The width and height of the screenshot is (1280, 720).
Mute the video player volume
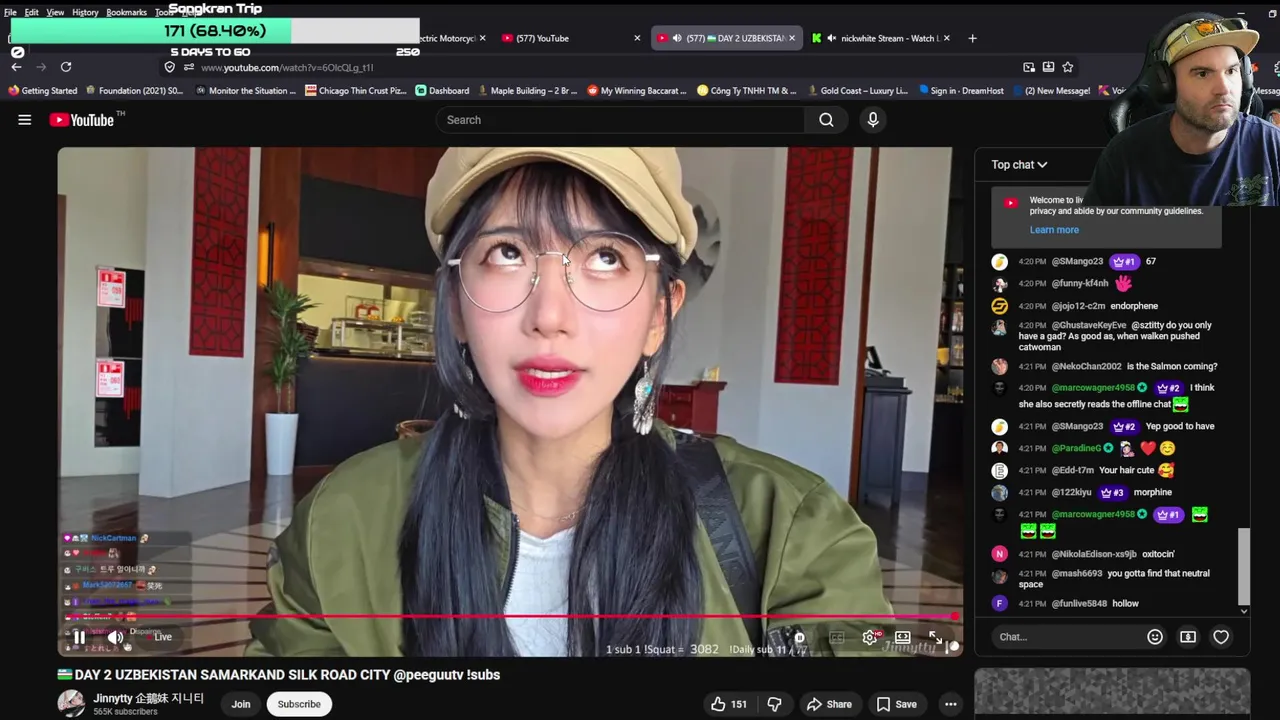point(116,637)
